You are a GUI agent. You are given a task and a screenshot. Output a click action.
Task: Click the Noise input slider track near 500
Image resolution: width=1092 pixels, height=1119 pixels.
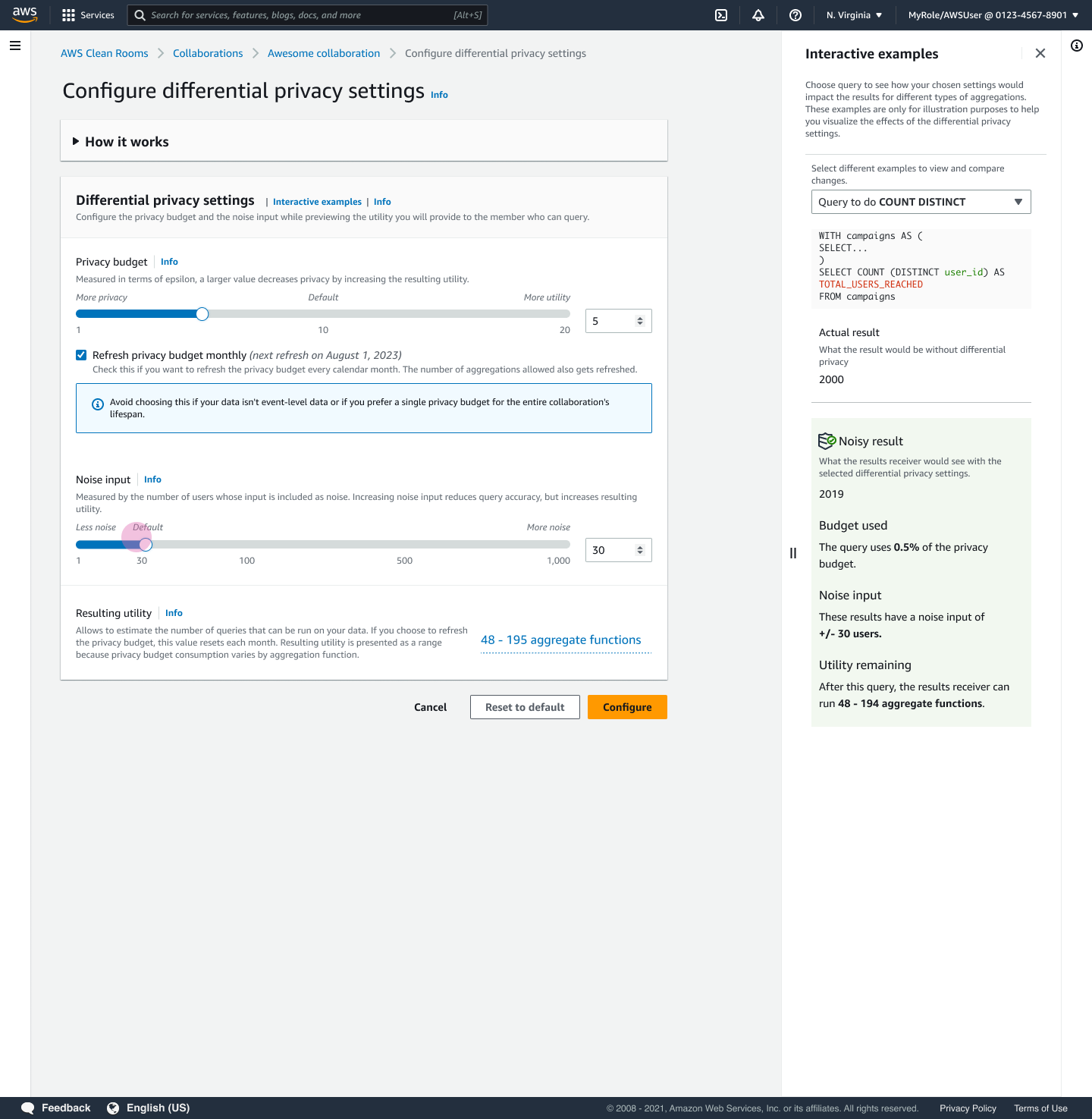point(405,545)
